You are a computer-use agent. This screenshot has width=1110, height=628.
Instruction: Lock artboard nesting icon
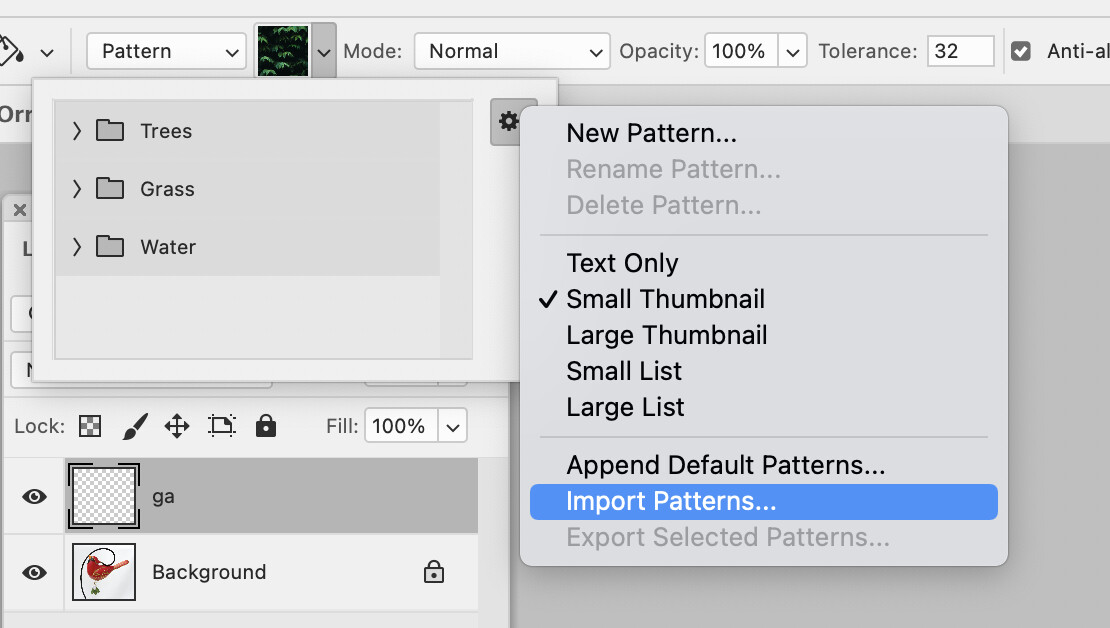pyautogui.click(x=222, y=426)
